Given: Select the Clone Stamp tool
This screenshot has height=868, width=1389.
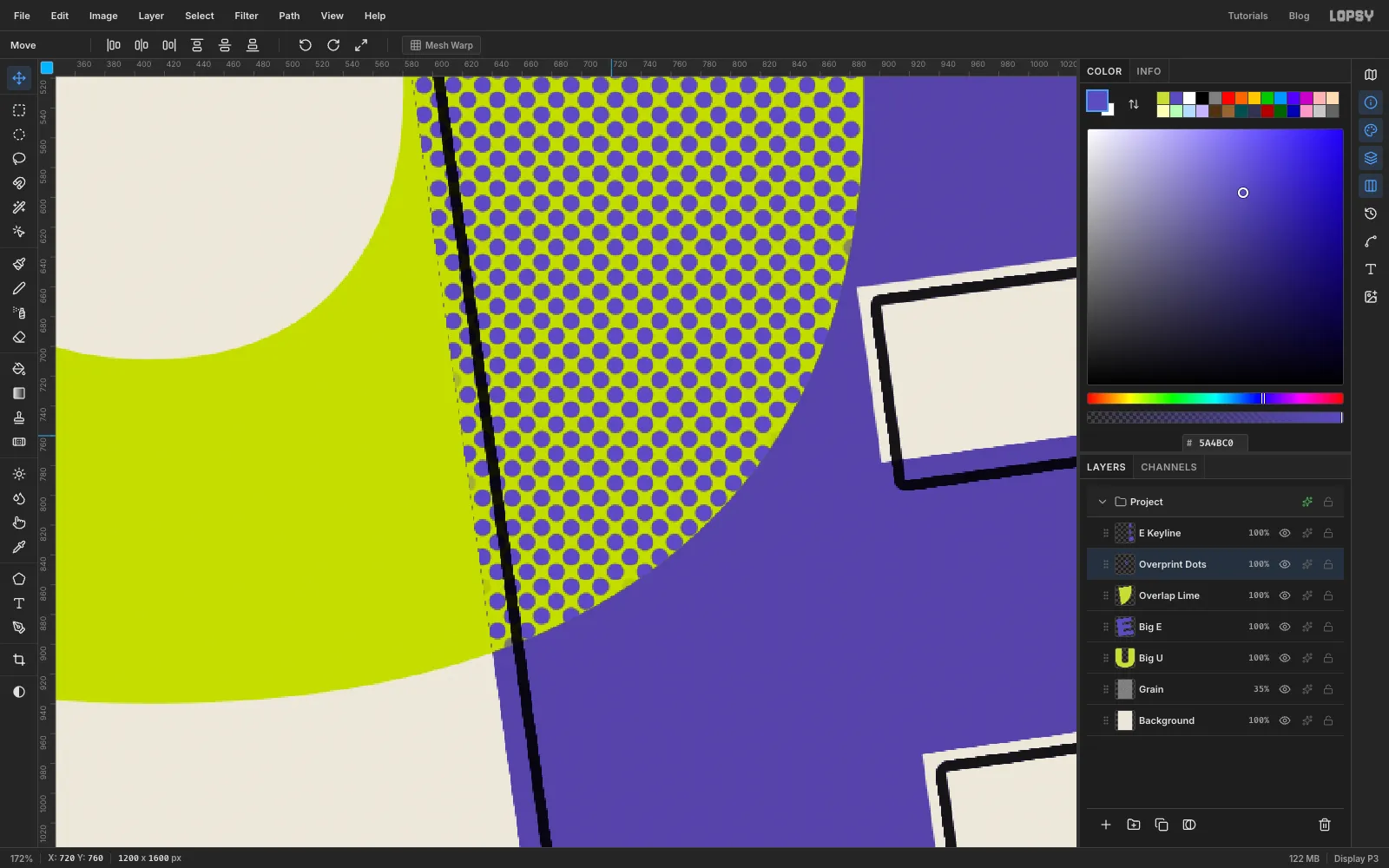Looking at the screenshot, I should point(19,418).
